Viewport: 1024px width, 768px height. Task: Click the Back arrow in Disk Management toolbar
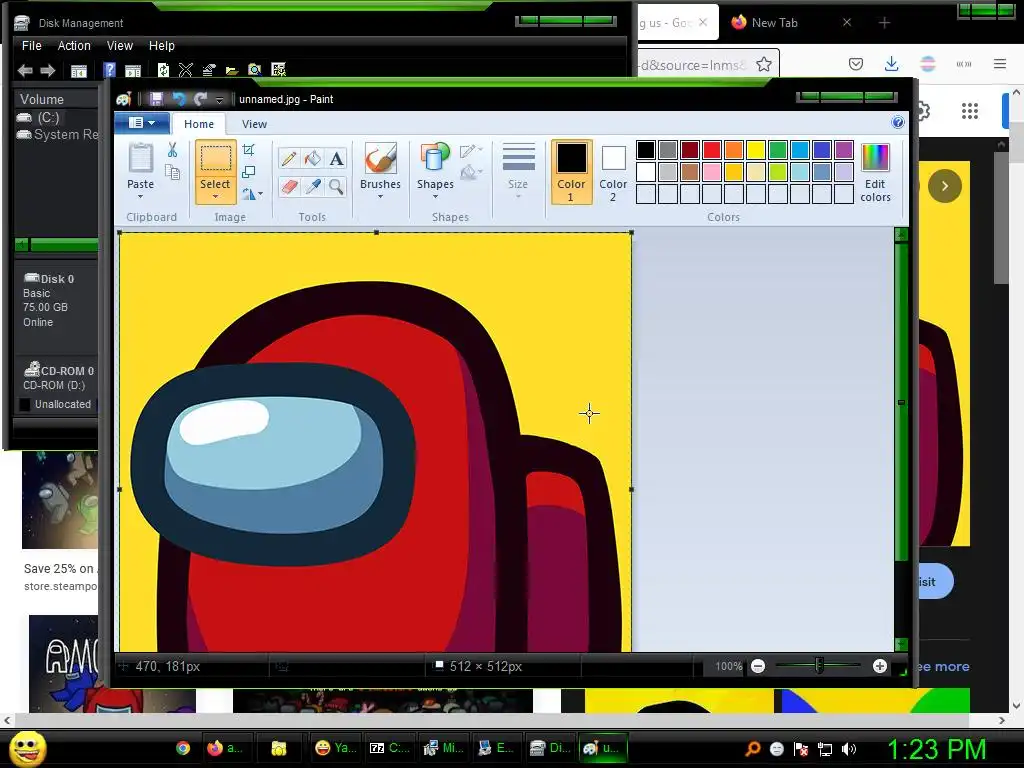[x=25, y=71]
